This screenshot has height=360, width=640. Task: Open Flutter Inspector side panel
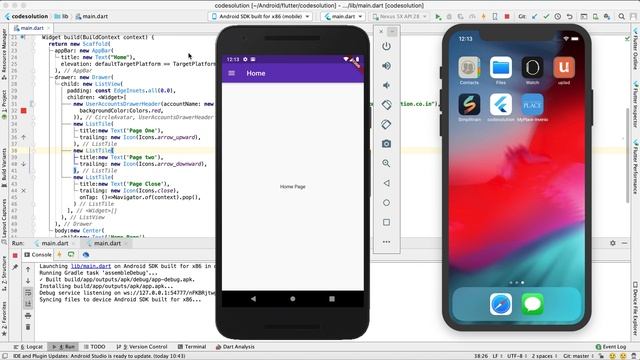[636, 104]
